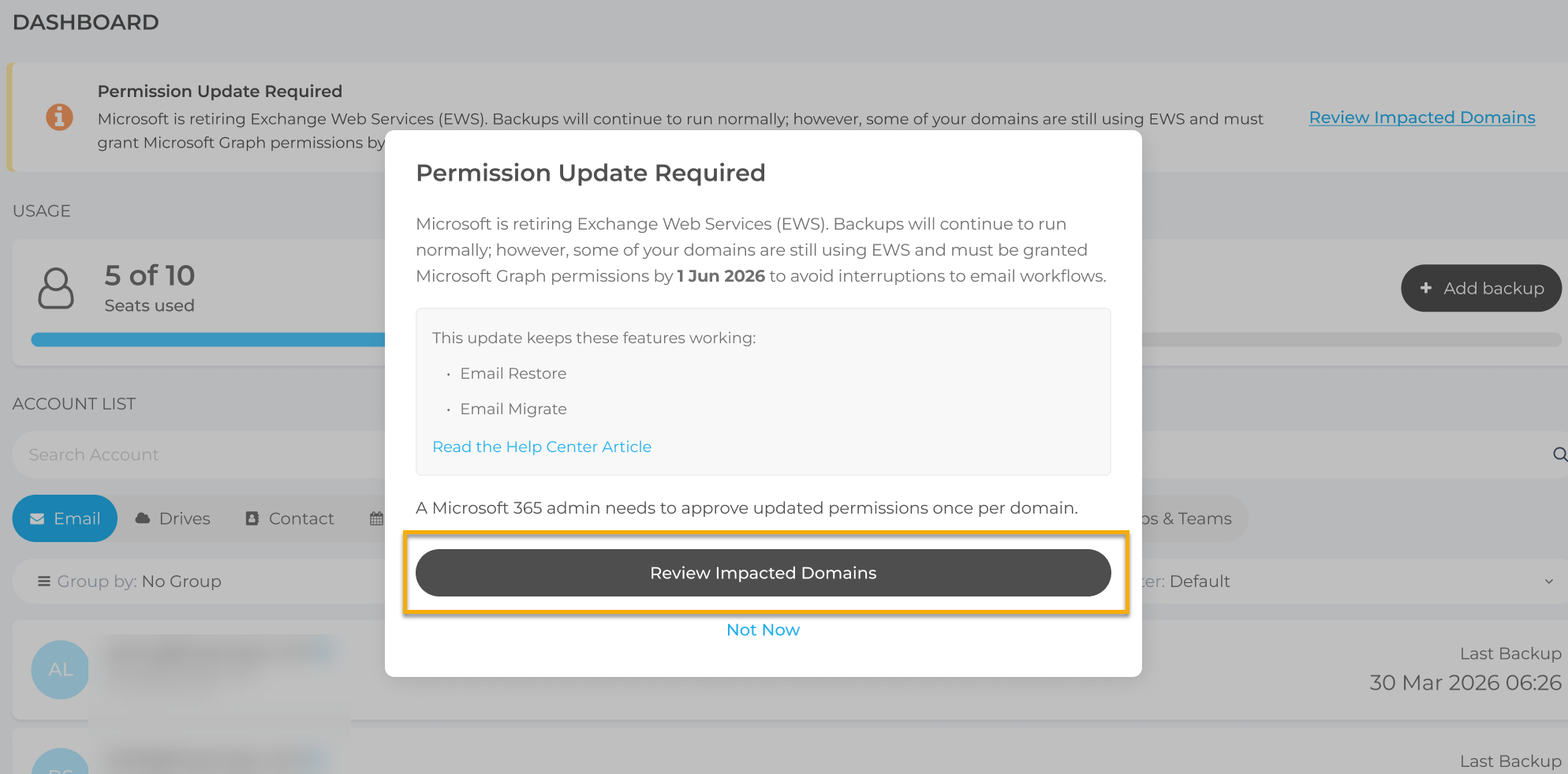Click the banner's Review Impacted Domains link

click(1421, 118)
